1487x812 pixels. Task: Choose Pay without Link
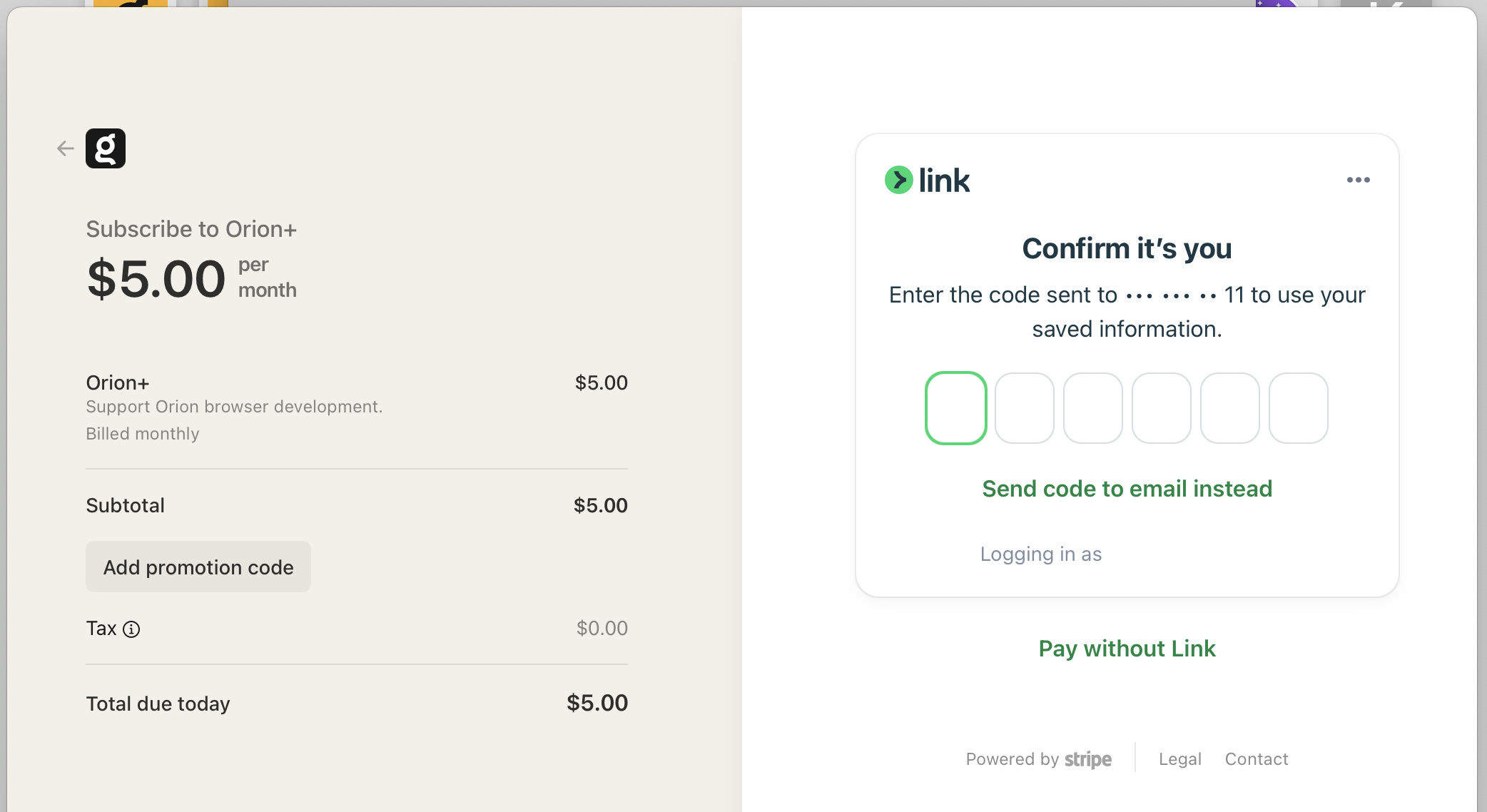click(1127, 649)
